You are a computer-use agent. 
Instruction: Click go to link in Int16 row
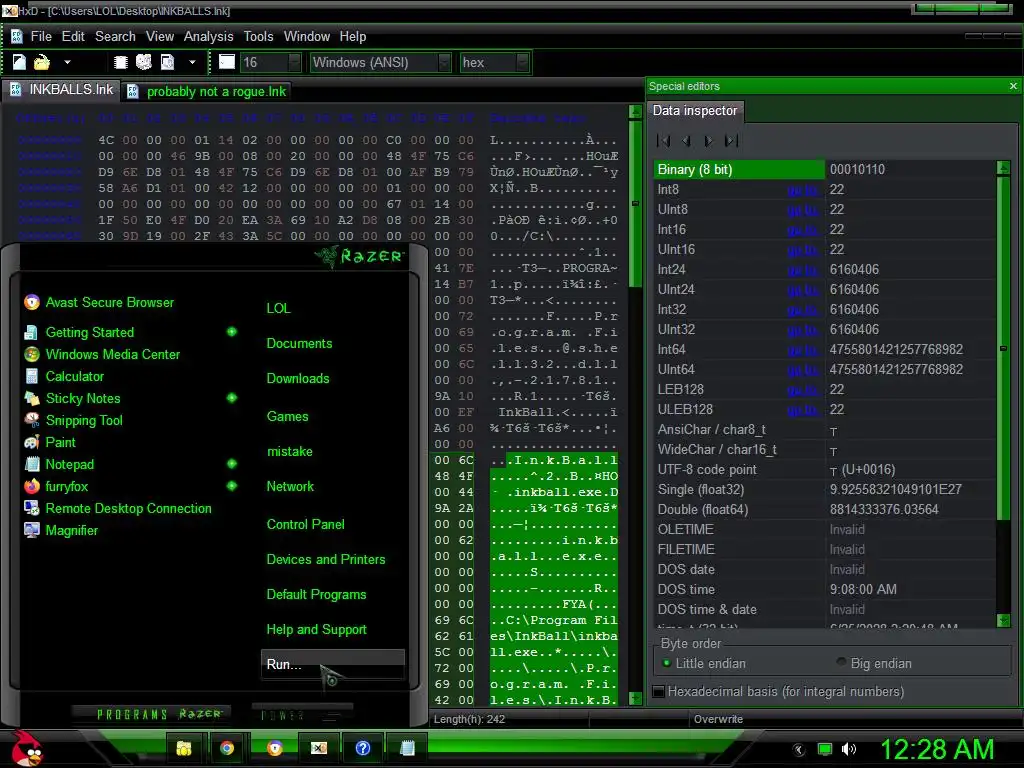click(x=803, y=230)
